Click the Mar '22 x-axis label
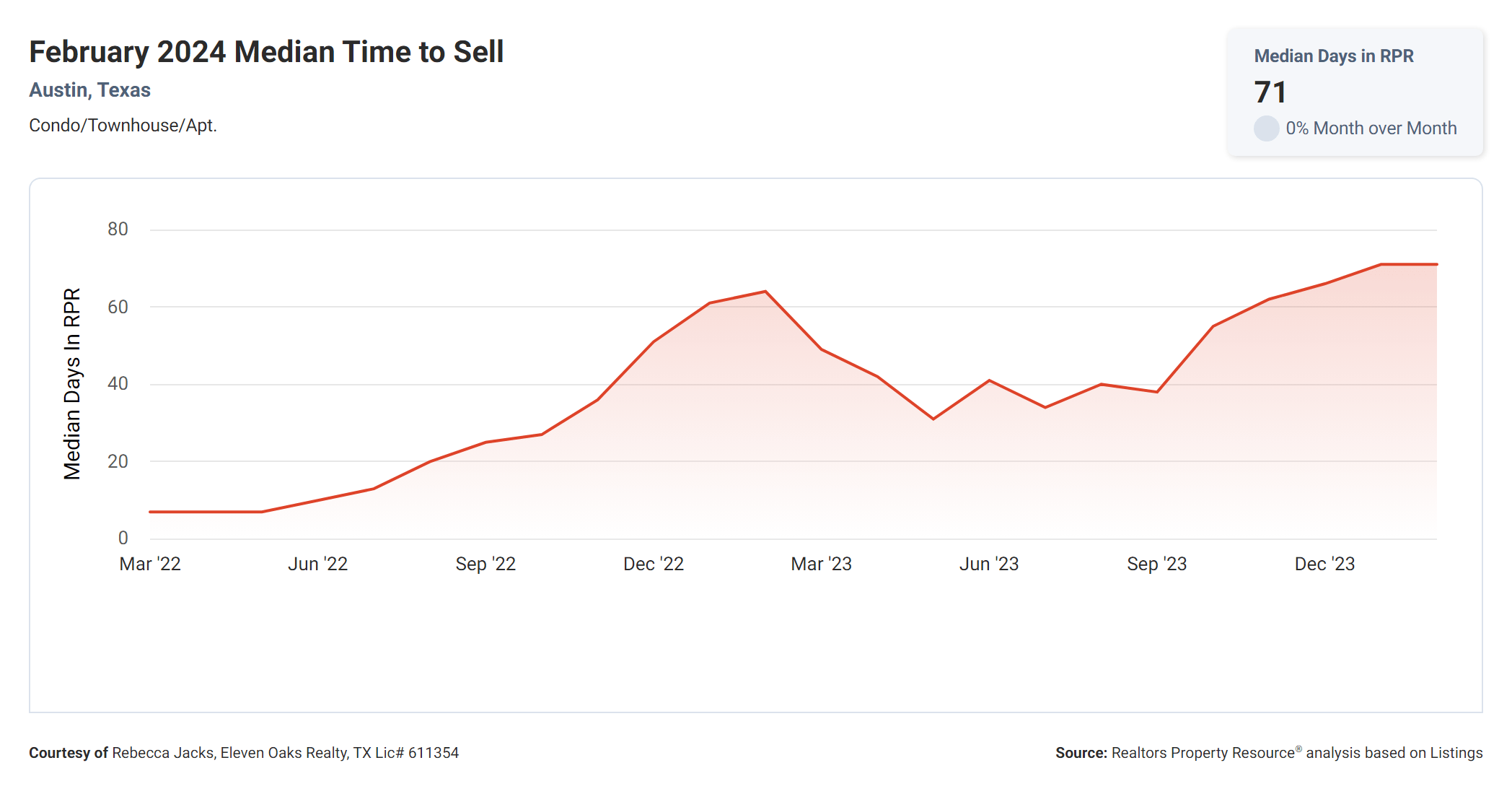The height and width of the screenshot is (794, 1512). (x=150, y=564)
